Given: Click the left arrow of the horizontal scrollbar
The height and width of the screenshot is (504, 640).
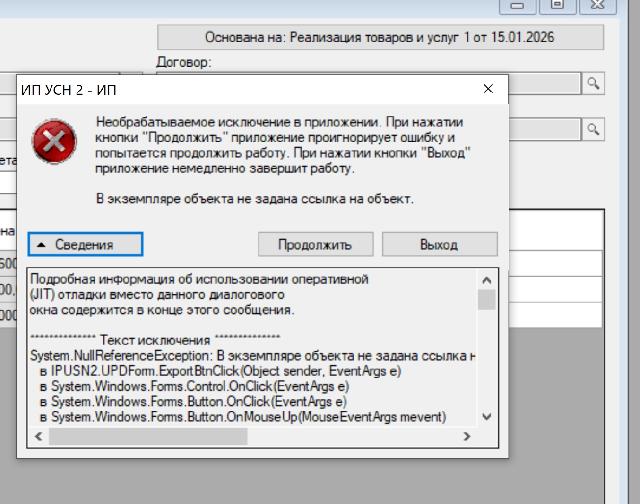Looking at the screenshot, I should (x=39, y=437).
